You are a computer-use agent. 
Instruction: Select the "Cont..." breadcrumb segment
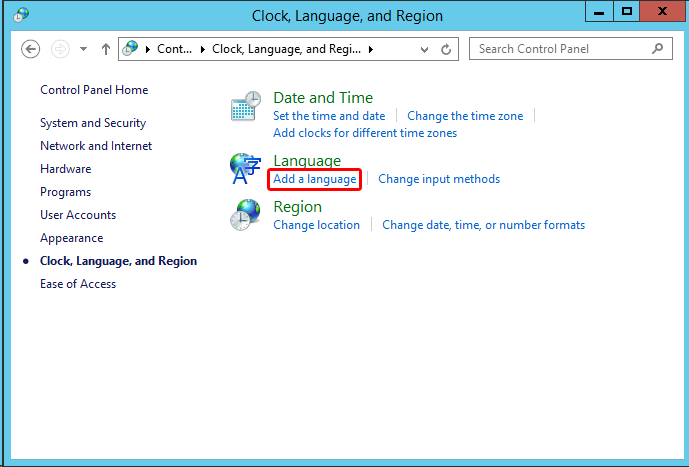[x=174, y=49]
